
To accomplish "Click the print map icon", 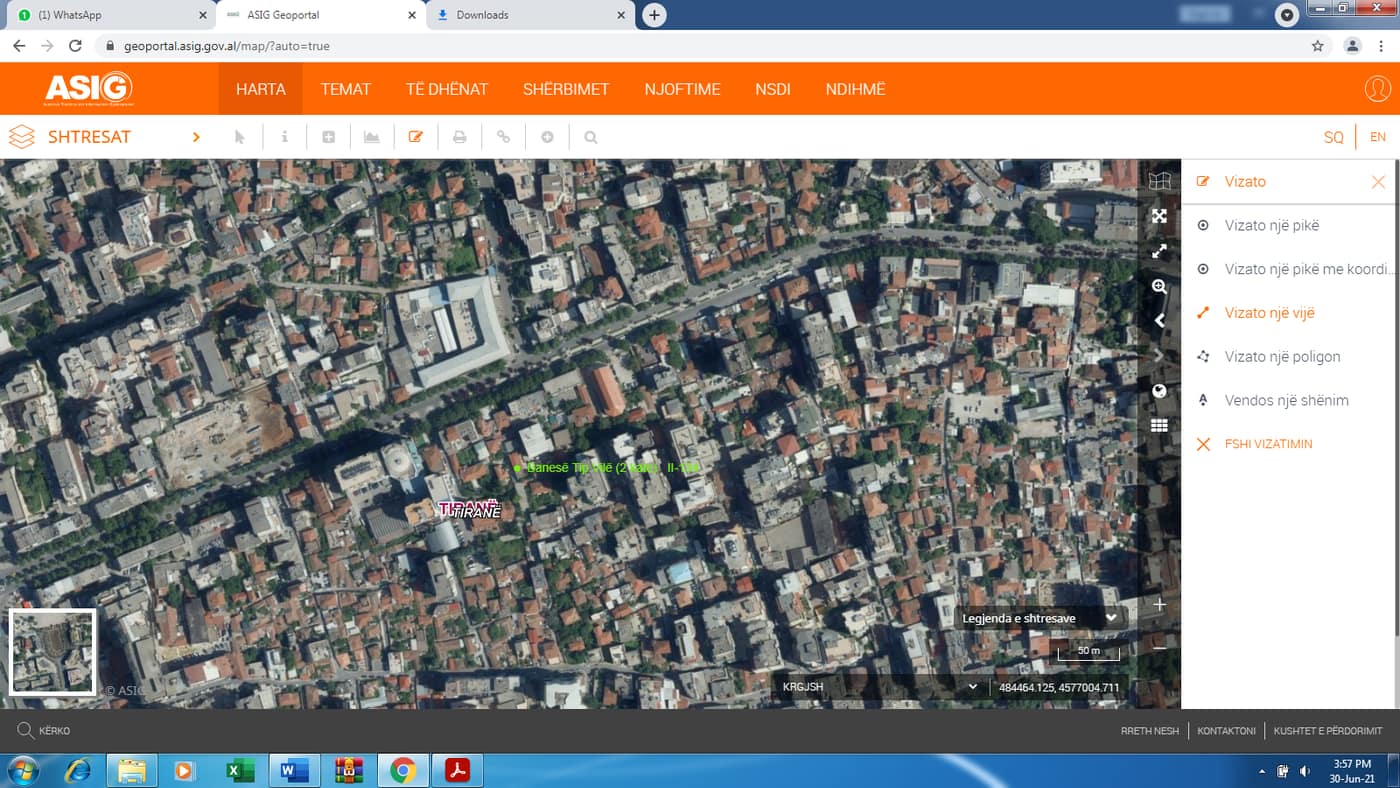I will point(460,137).
